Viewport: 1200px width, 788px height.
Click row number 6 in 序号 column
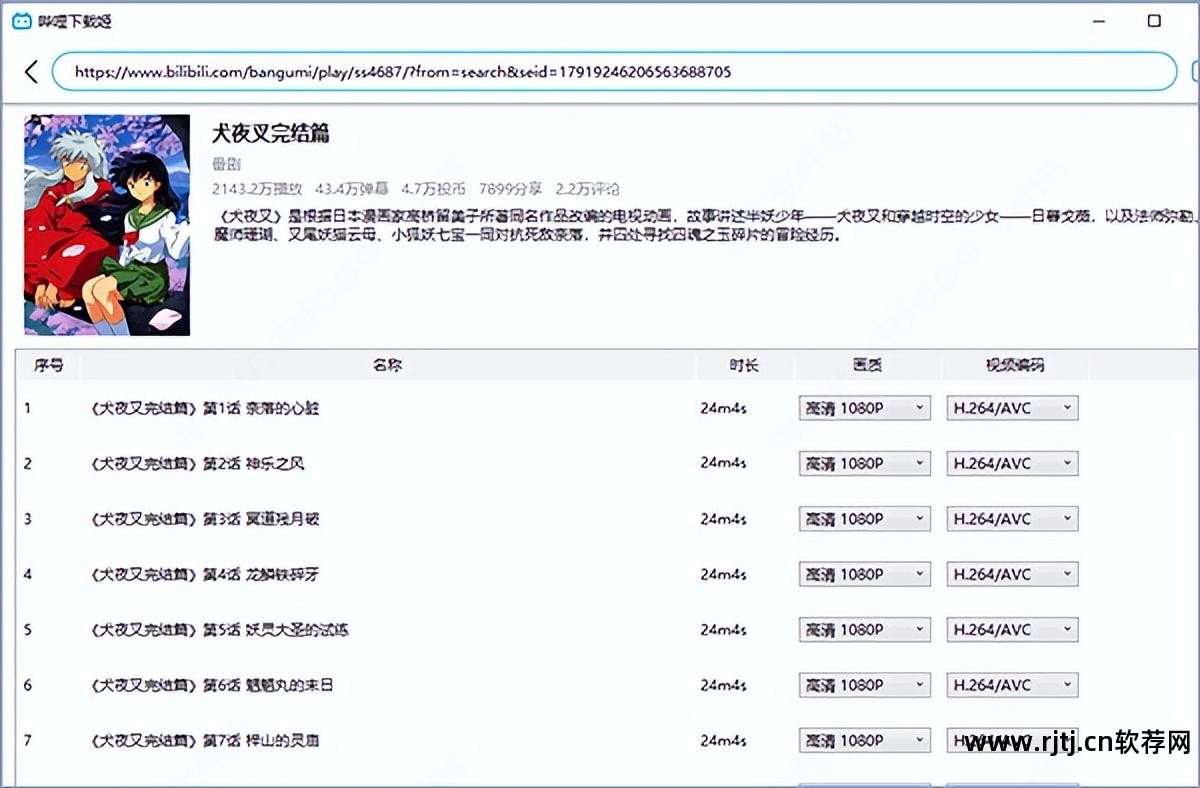[28, 685]
